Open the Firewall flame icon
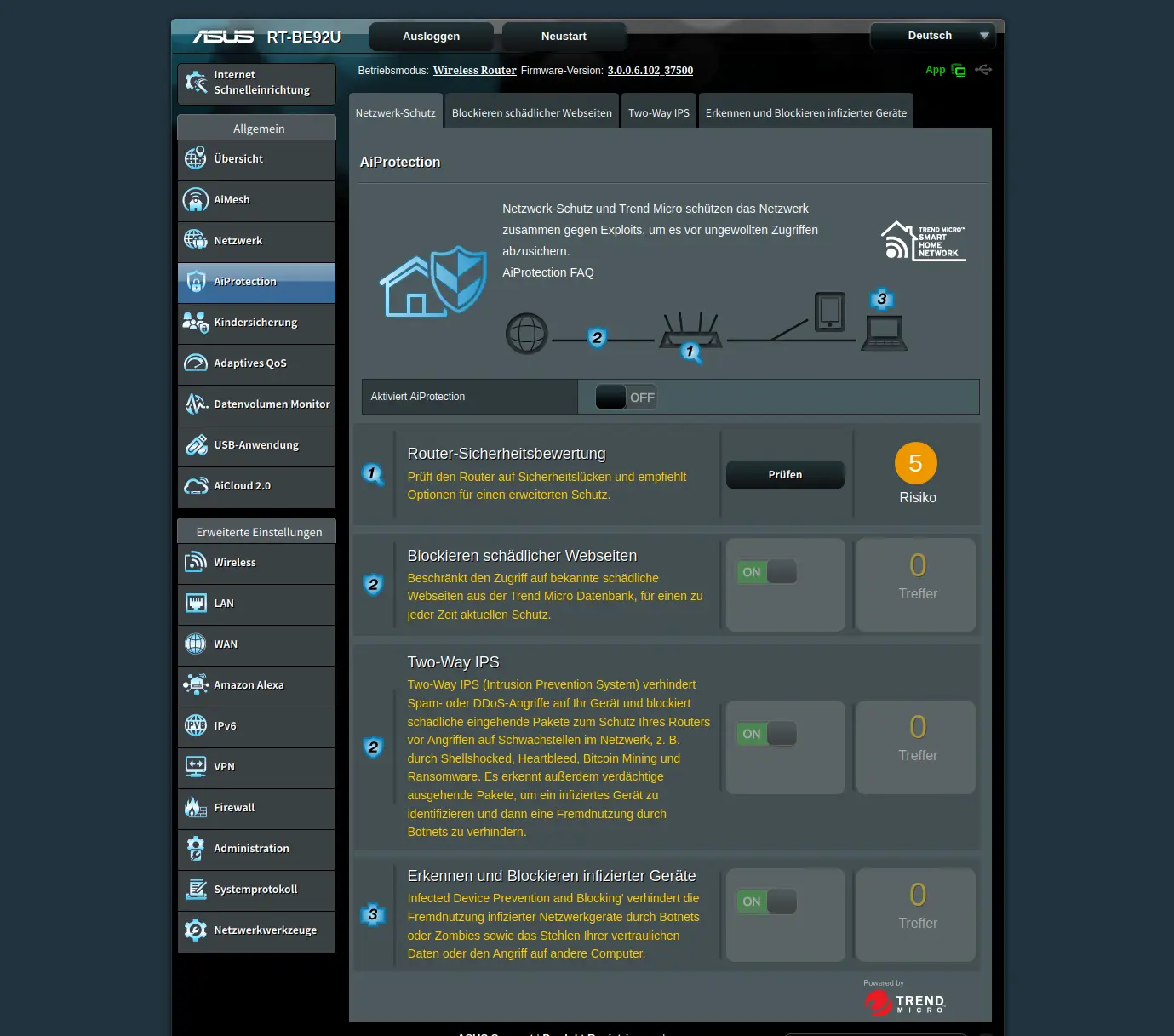 click(196, 808)
